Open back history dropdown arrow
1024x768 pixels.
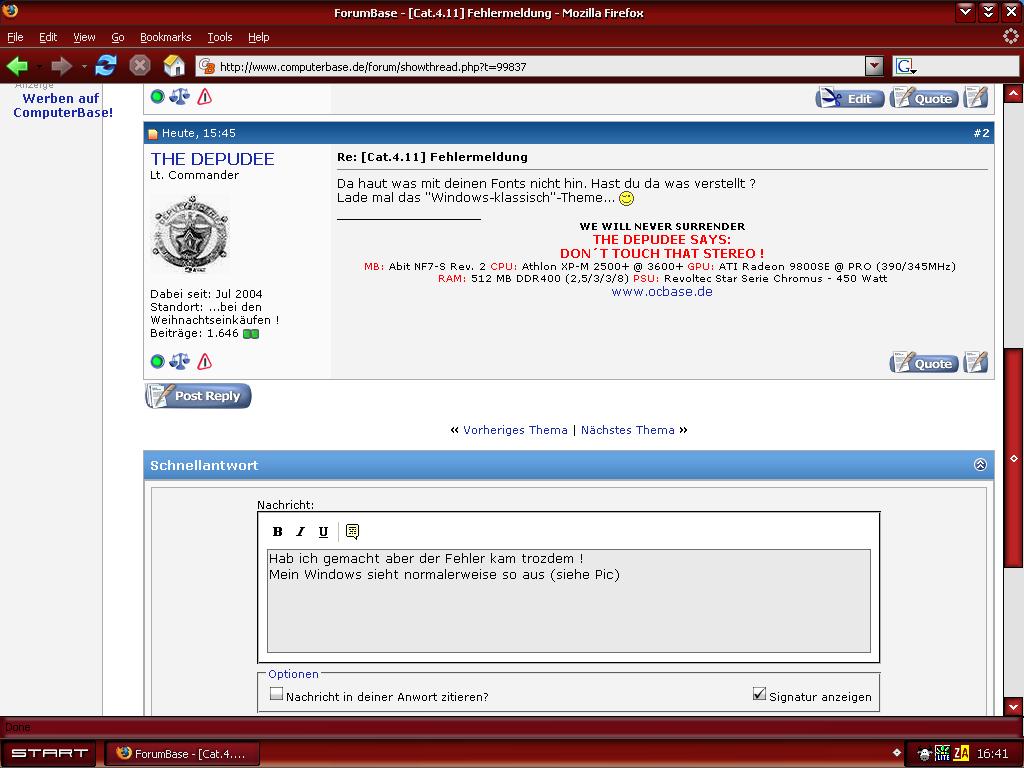tap(39, 67)
